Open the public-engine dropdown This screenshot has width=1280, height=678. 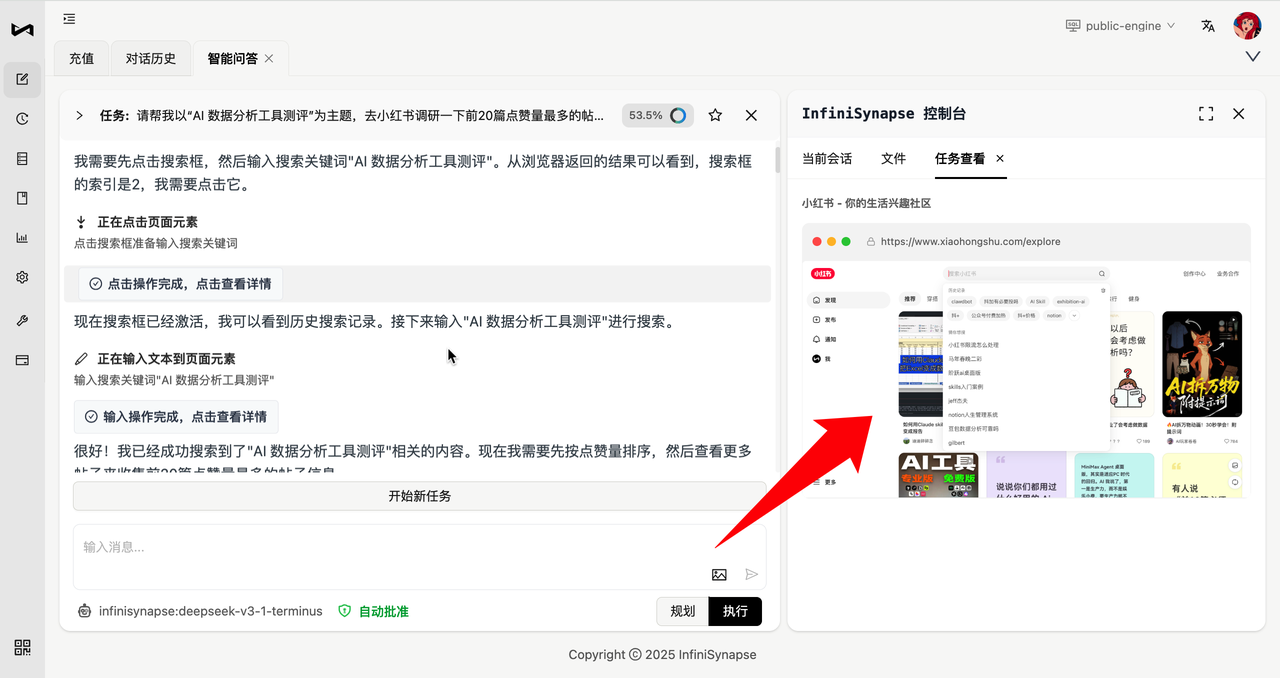(1120, 26)
